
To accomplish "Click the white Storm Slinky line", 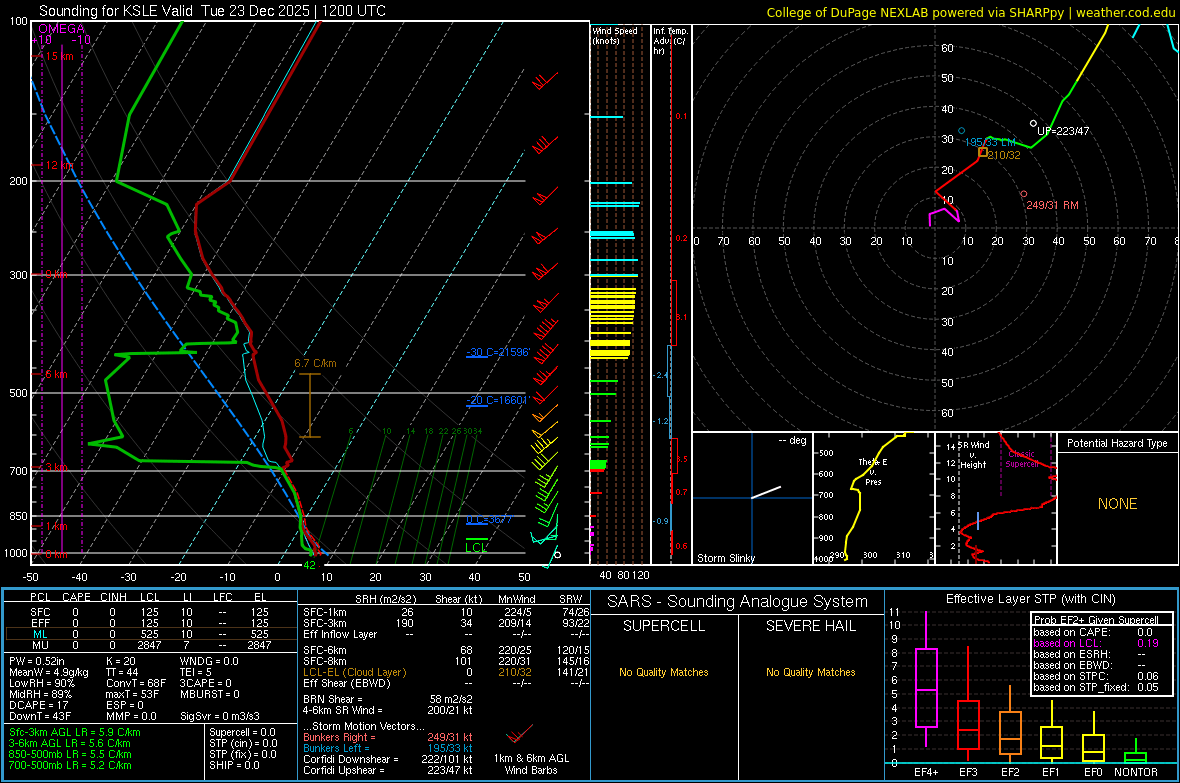I will tap(766, 492).
